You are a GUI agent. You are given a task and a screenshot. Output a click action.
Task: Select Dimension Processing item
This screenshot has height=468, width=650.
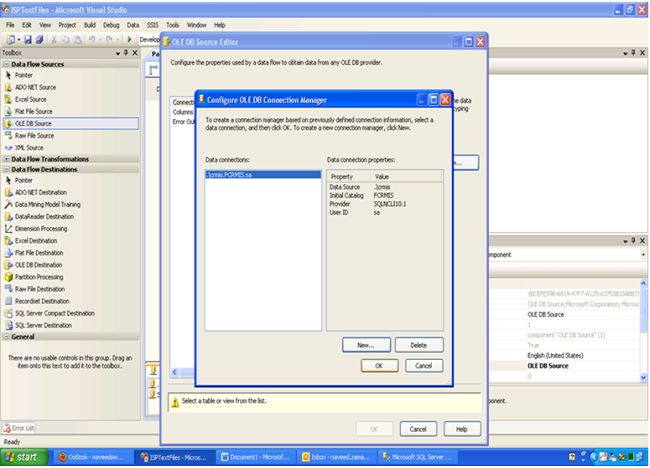click(x=41, y=228)
